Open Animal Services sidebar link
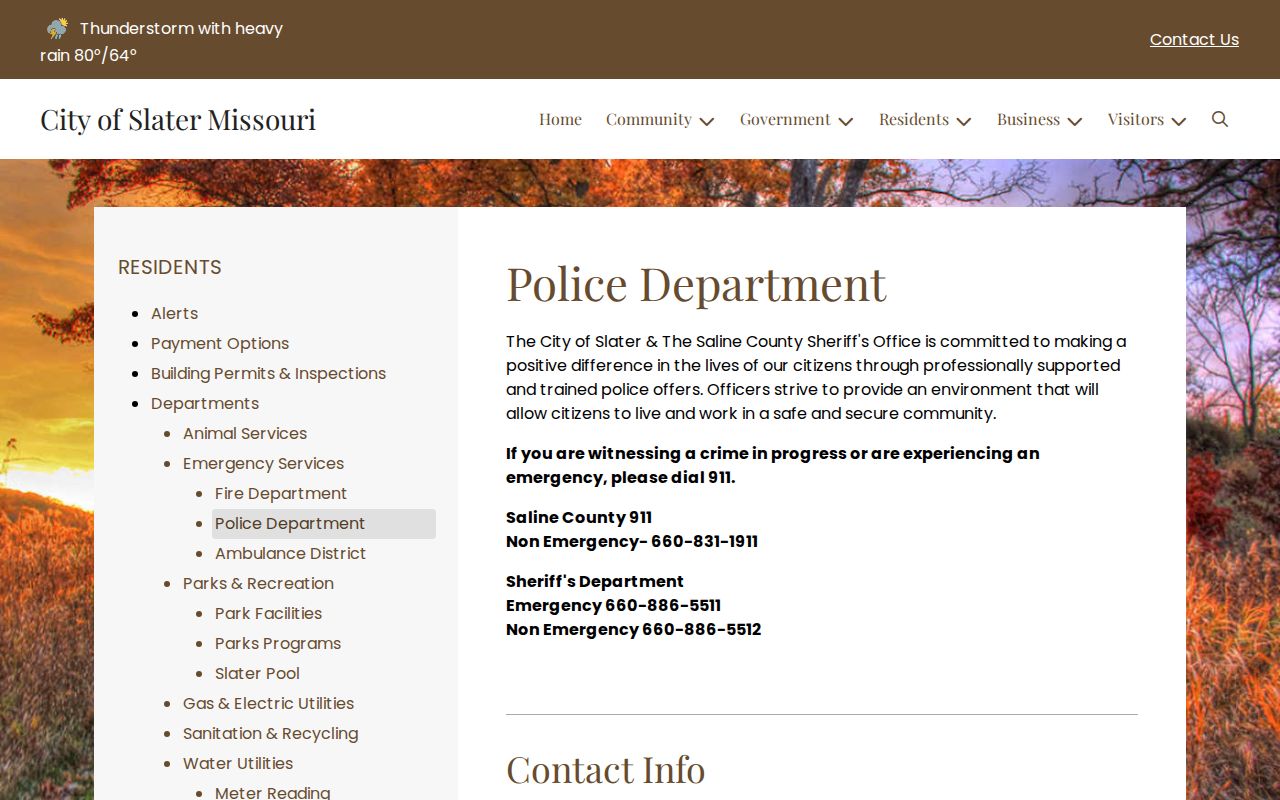This screenshot has width=1280, height=800. click(x=245, y=433)
